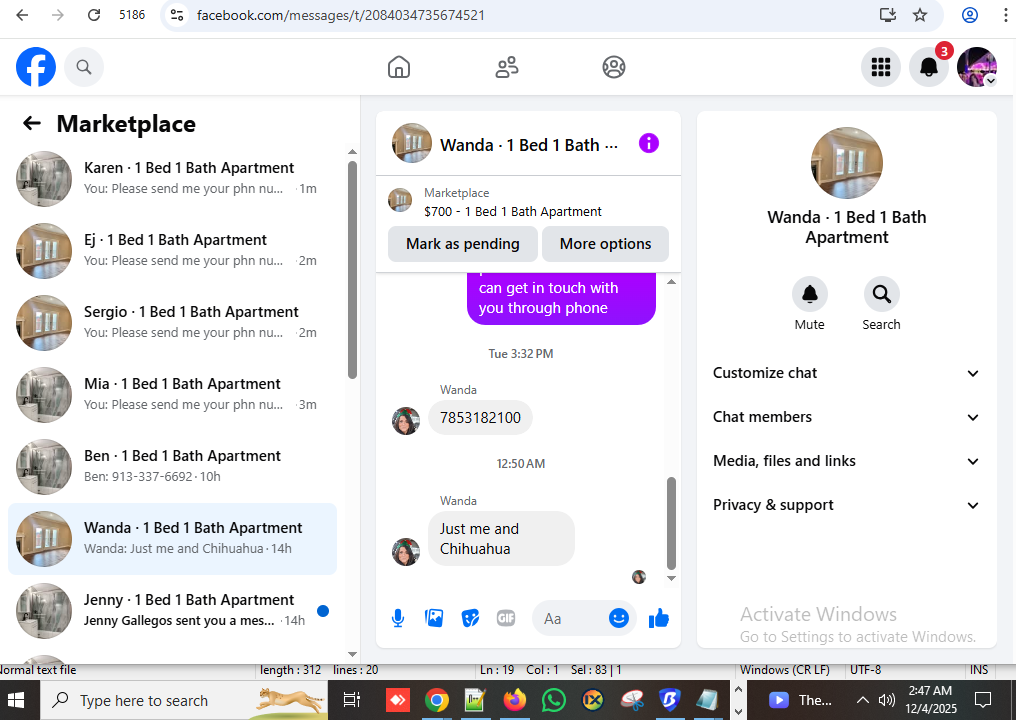
Task: Click the back arrow beside Marketplace
Action: click(32, 123)
